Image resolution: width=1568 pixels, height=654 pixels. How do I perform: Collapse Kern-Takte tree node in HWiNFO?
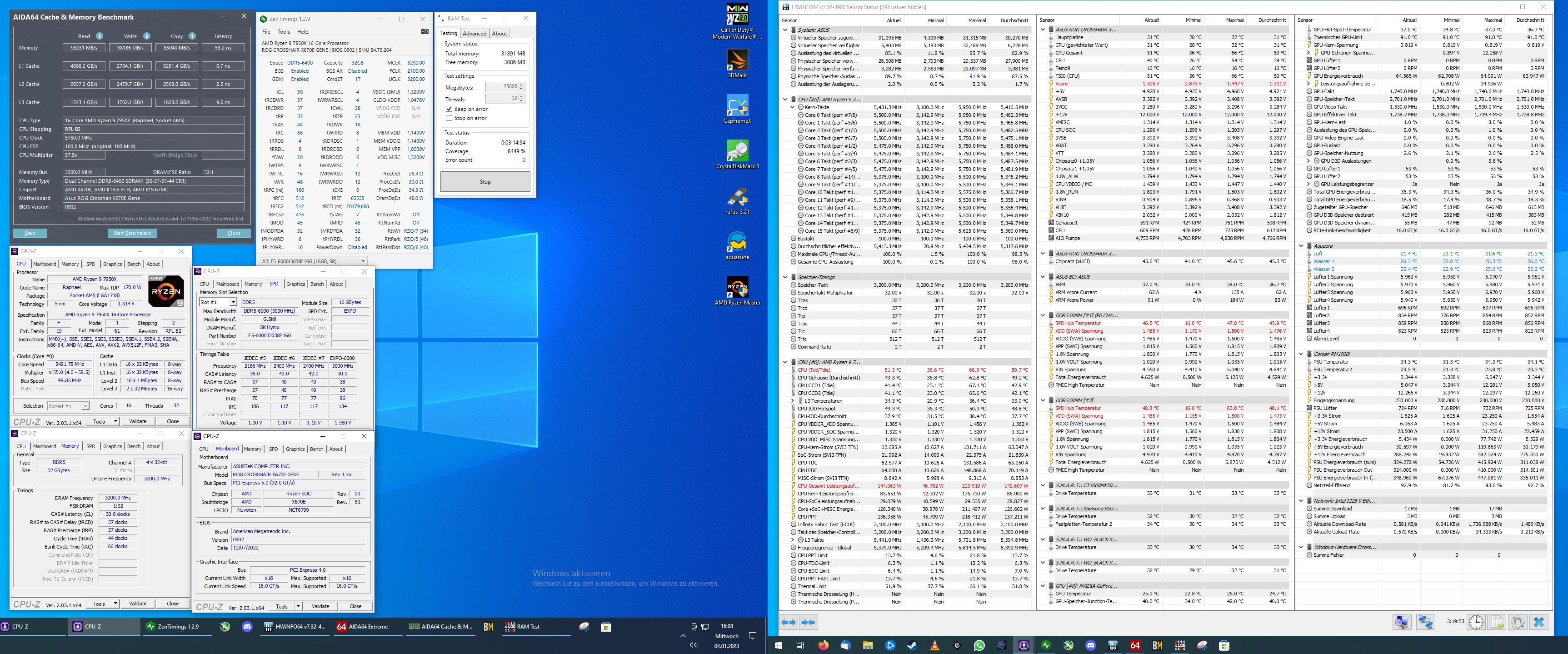coord(793,107)
